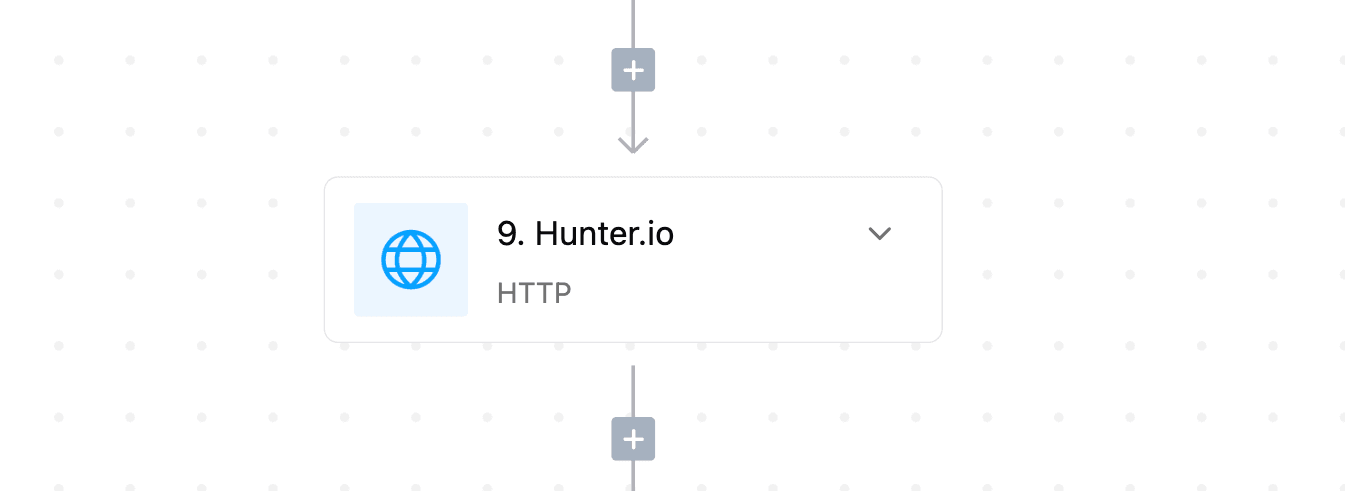The image size is (1345, 491).
Task: Insert a new action before the HTTP step
Action: (x=633, y=70)
